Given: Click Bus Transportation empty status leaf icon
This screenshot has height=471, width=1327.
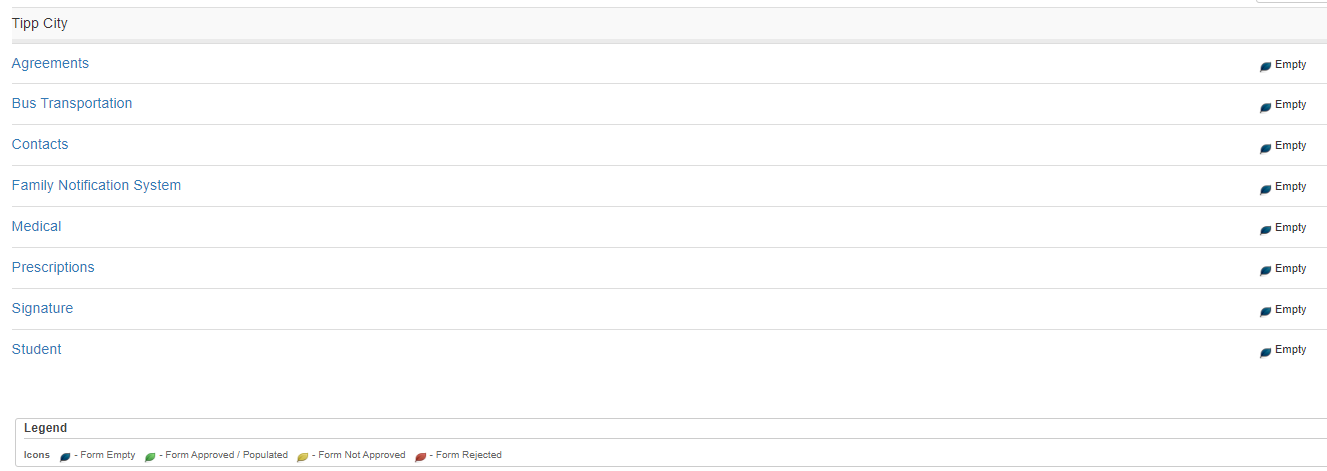Looking at the screenshot, I should (1266, 106).
